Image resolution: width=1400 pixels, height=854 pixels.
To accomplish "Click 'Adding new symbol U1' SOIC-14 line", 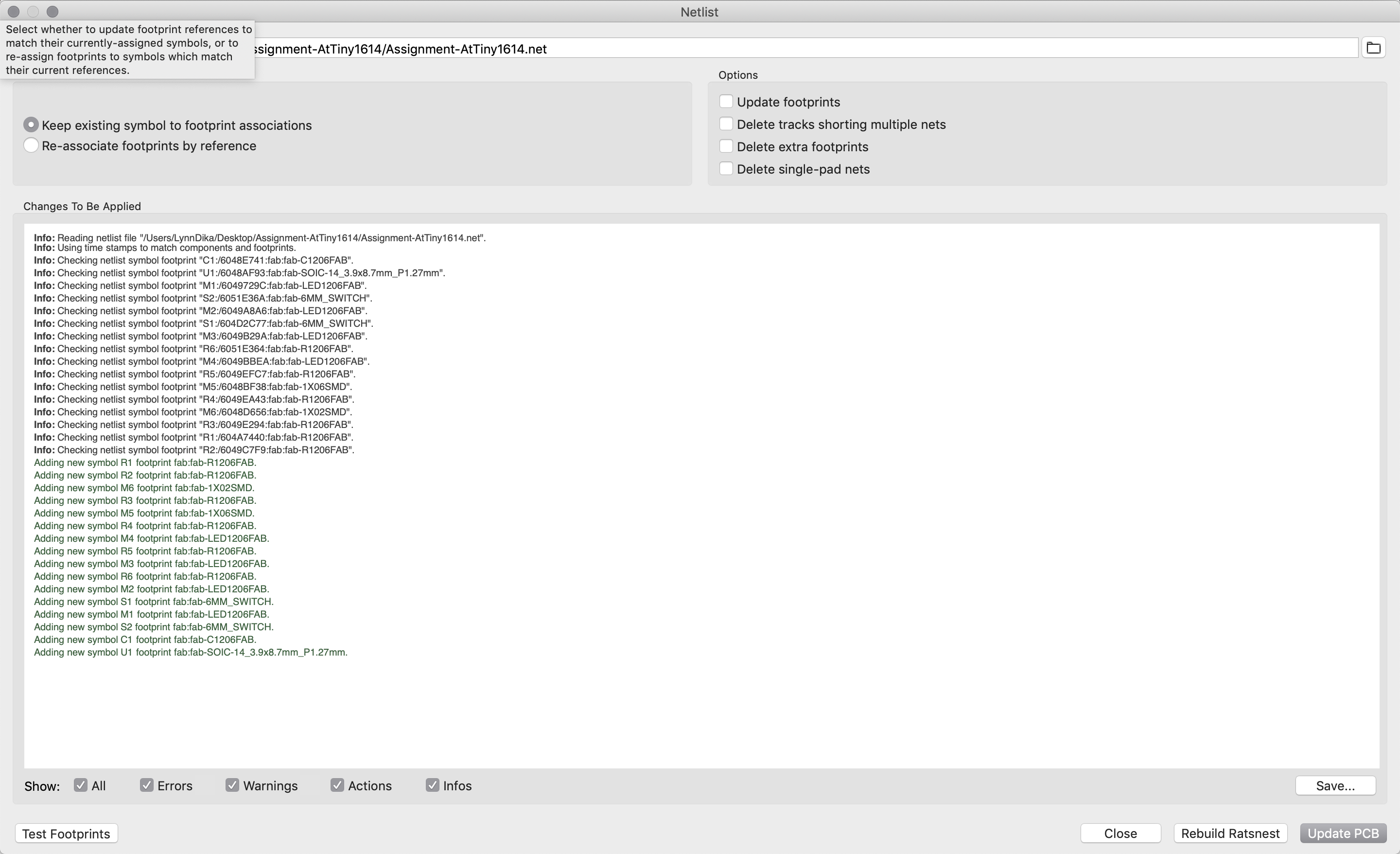I will (191, 652).
